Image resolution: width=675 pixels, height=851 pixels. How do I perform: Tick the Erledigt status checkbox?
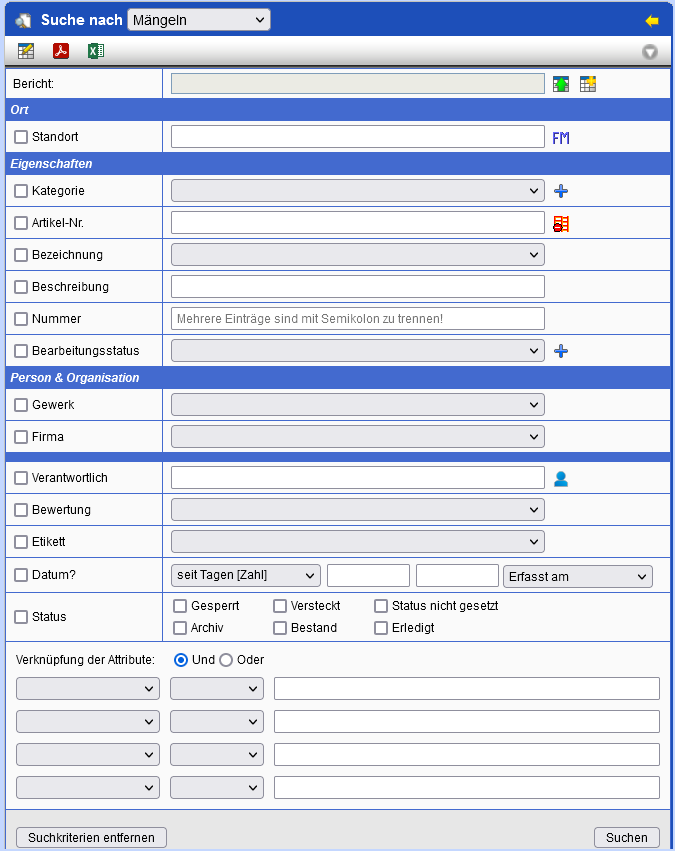381,628
